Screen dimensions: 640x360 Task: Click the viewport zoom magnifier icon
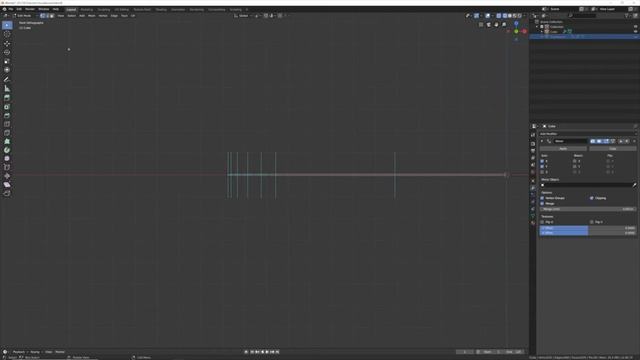[x=504, y=25]
